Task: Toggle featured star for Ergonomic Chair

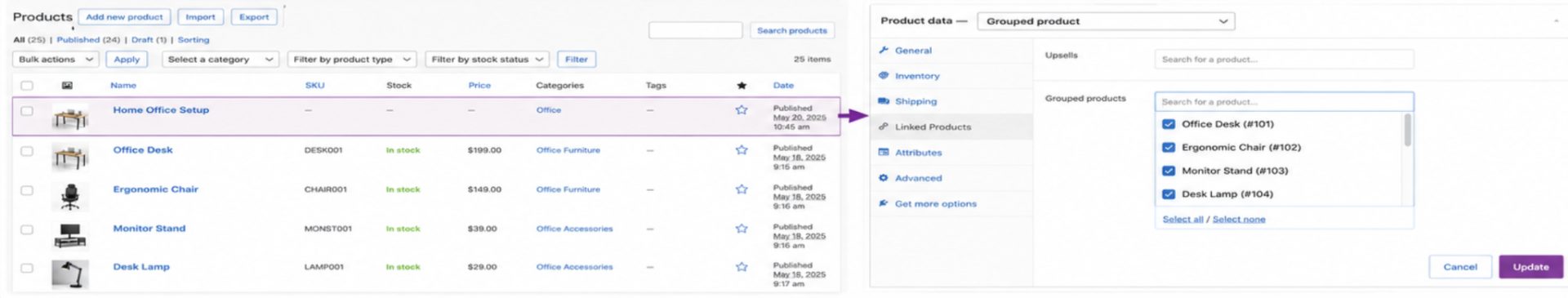Action: point(742,189)
